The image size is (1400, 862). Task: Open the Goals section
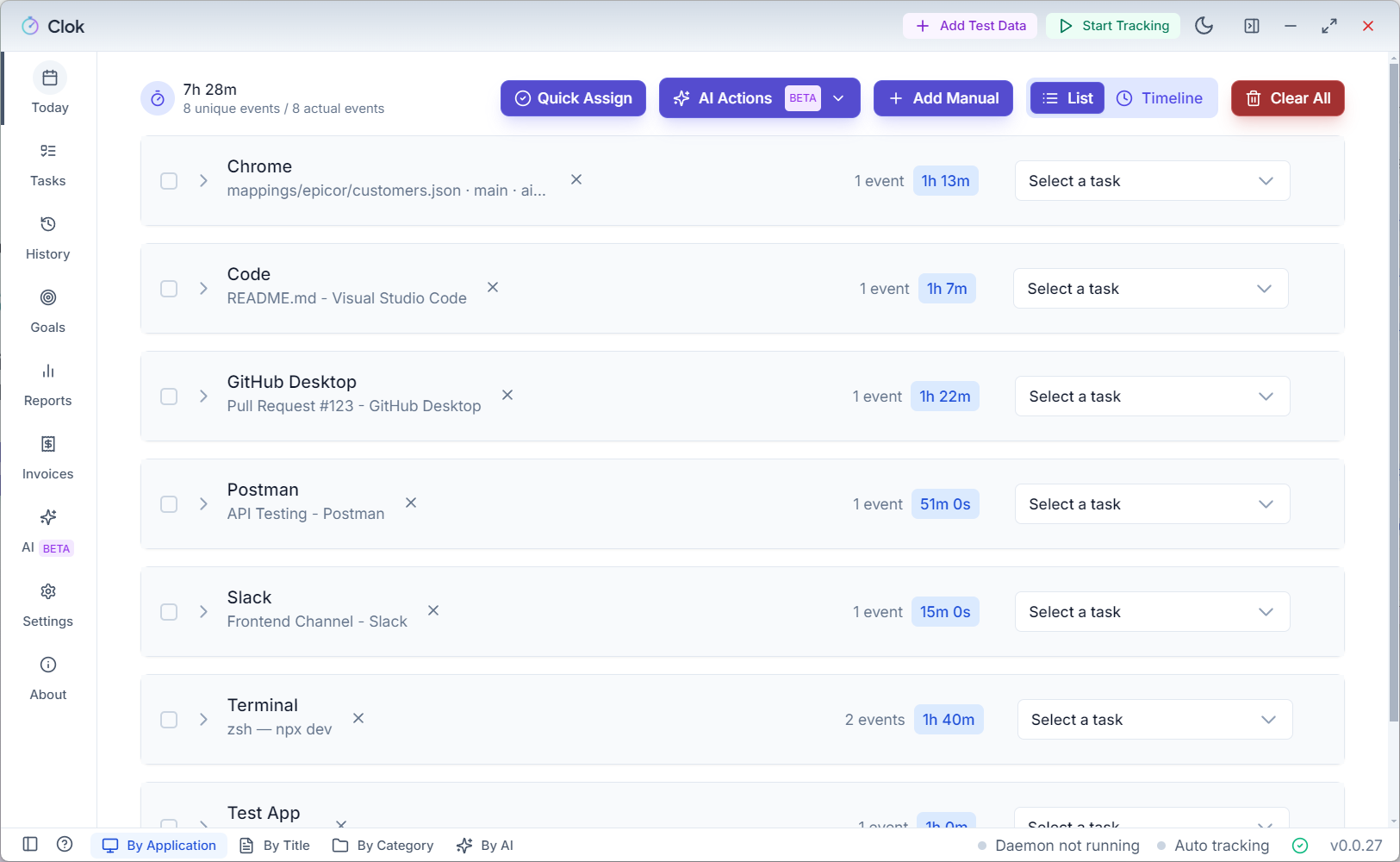pos(48,311)
